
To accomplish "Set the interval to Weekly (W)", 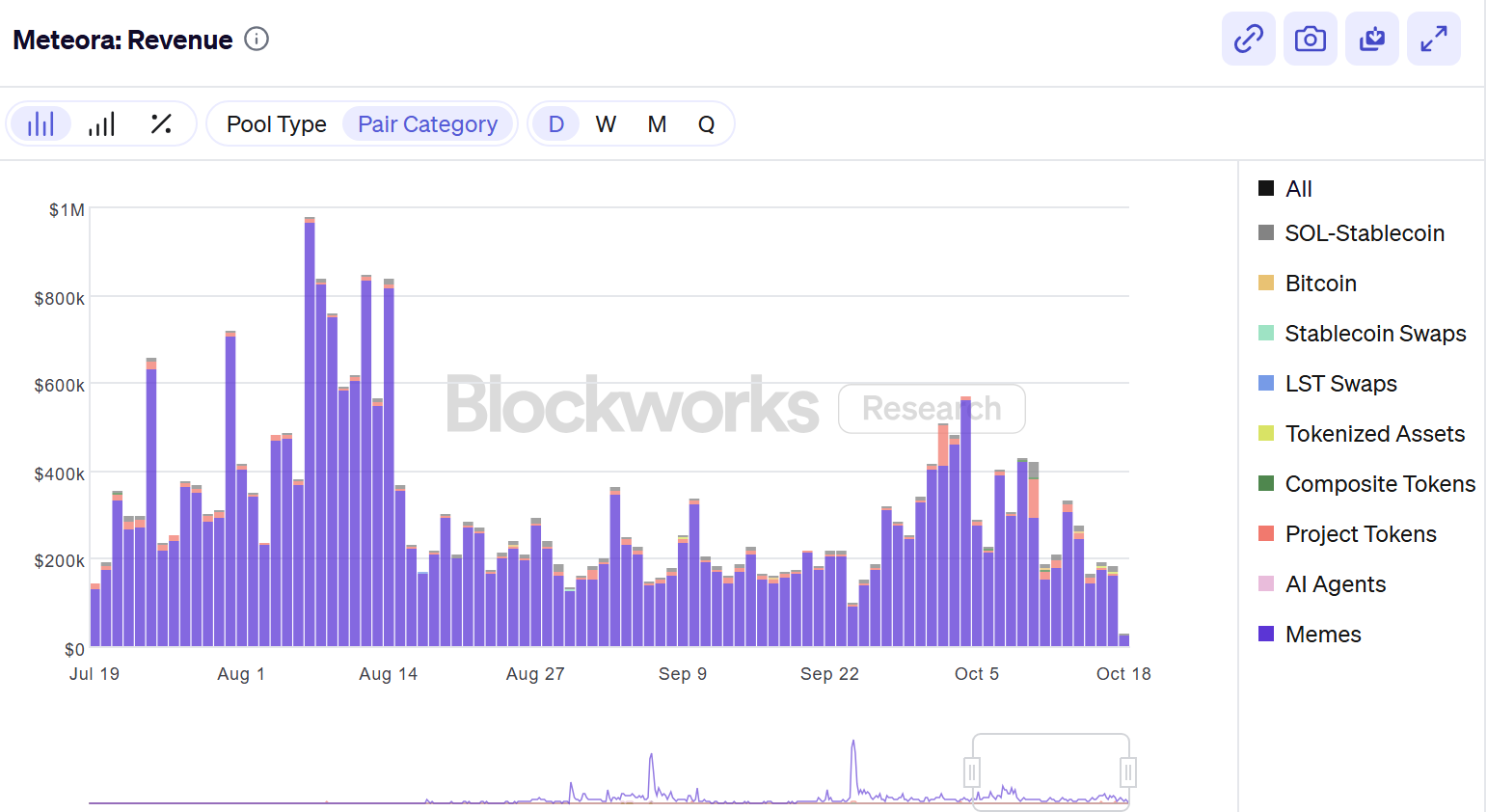I will click(606, 124).
